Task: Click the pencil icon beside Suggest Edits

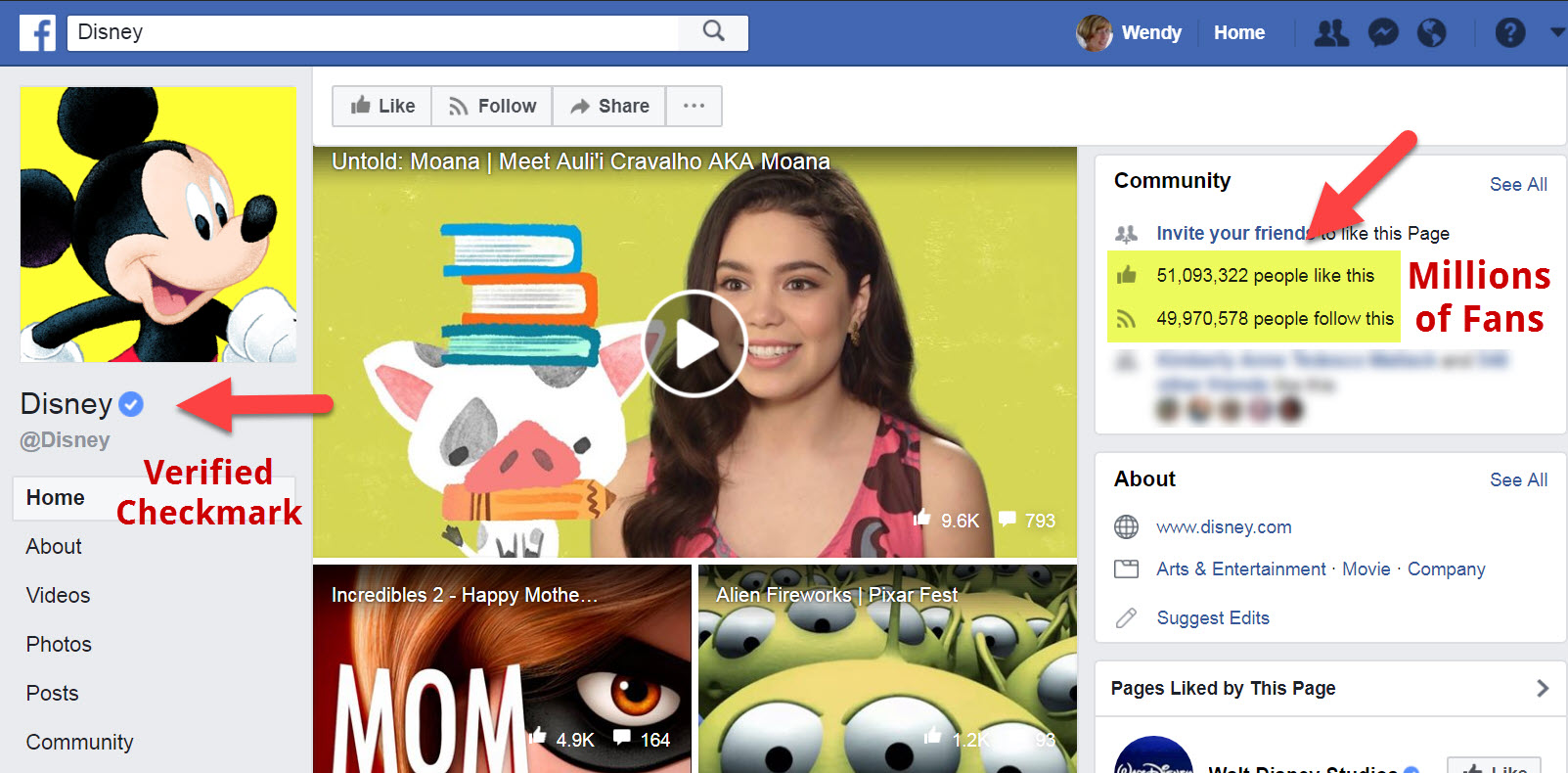Action: point(1126,617)
